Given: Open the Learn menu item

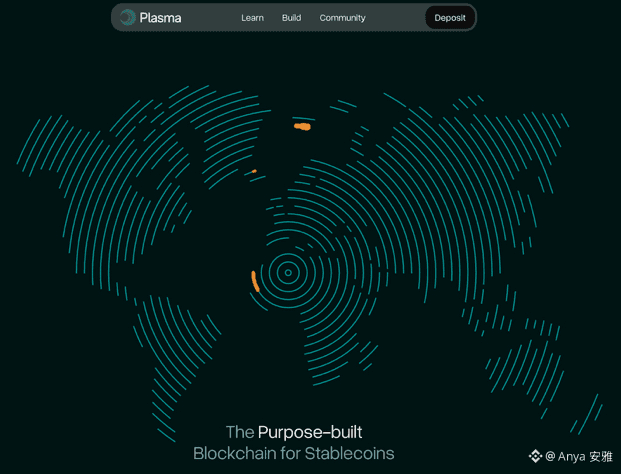Looking at the screenshot, I should pos(252,18).
